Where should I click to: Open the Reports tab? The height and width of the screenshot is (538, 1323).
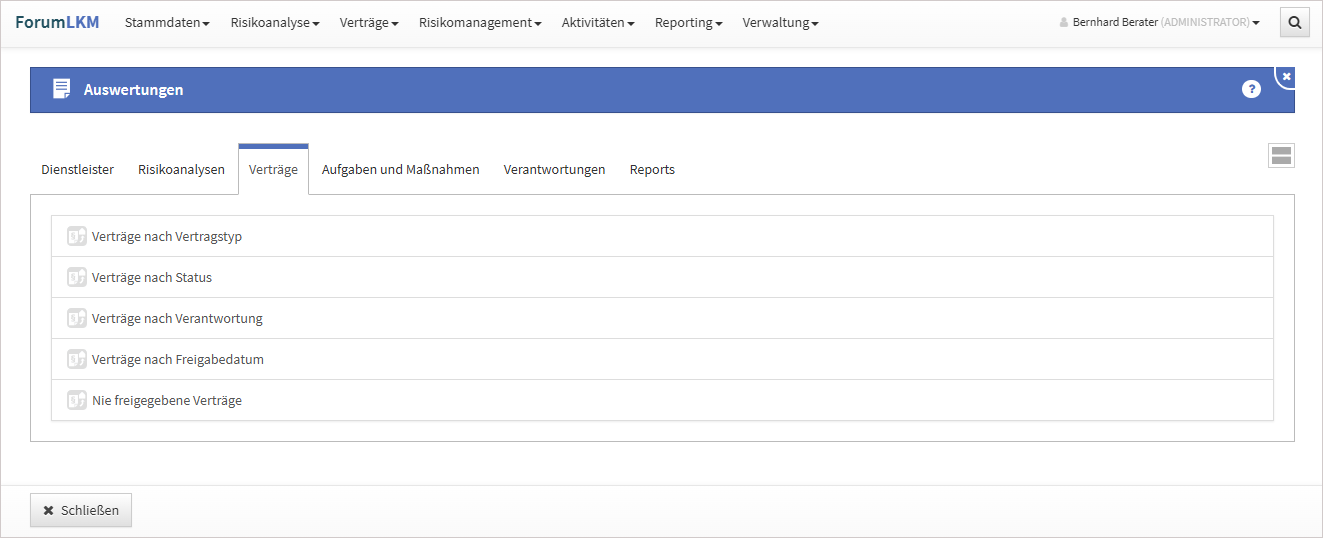652,169
